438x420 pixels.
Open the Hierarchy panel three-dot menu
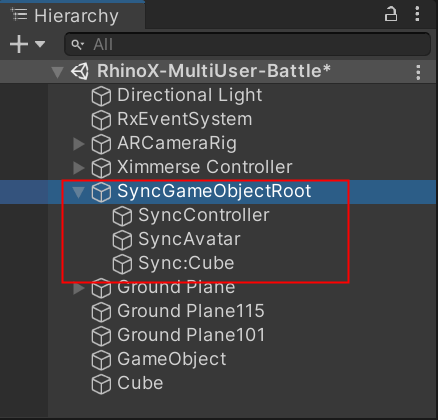(x=417, y=14)
